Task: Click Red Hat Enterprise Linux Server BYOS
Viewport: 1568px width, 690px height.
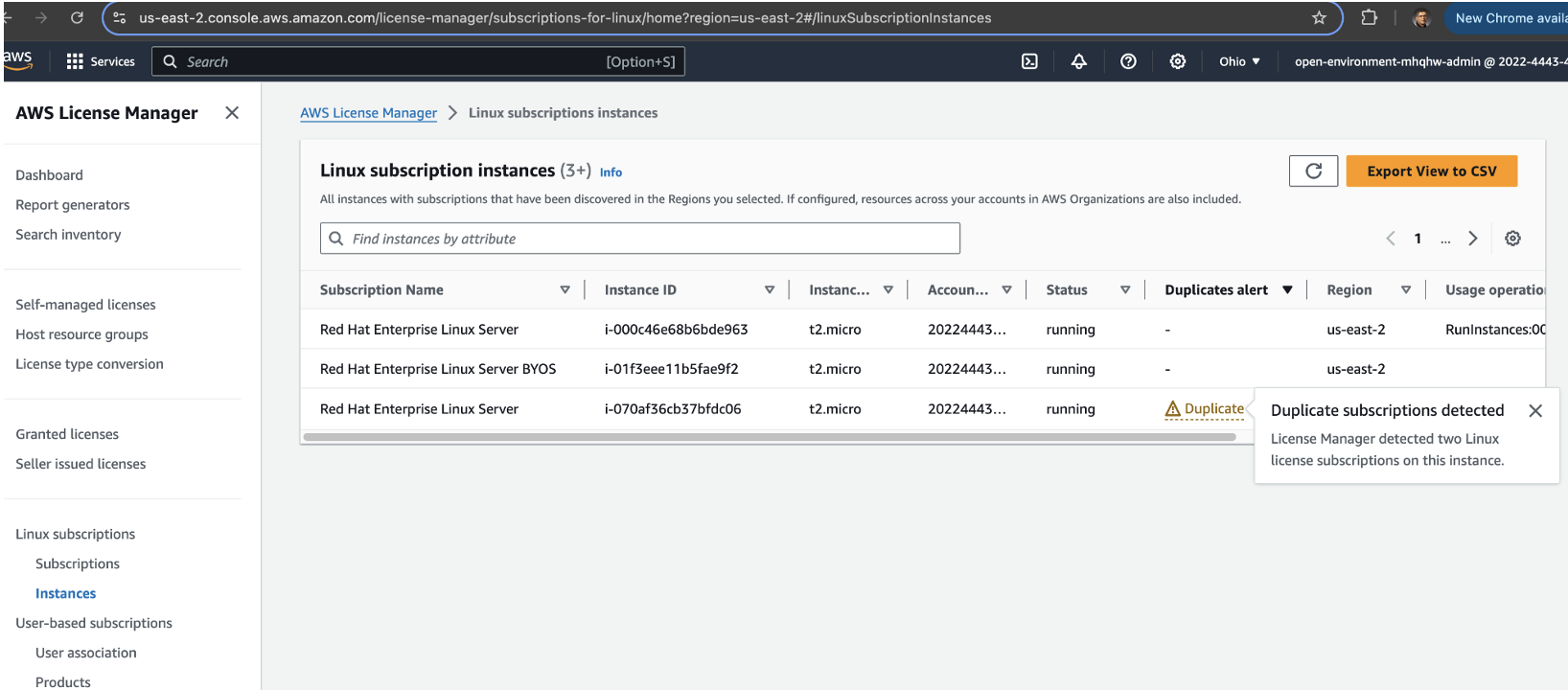Action: point(438,369)
